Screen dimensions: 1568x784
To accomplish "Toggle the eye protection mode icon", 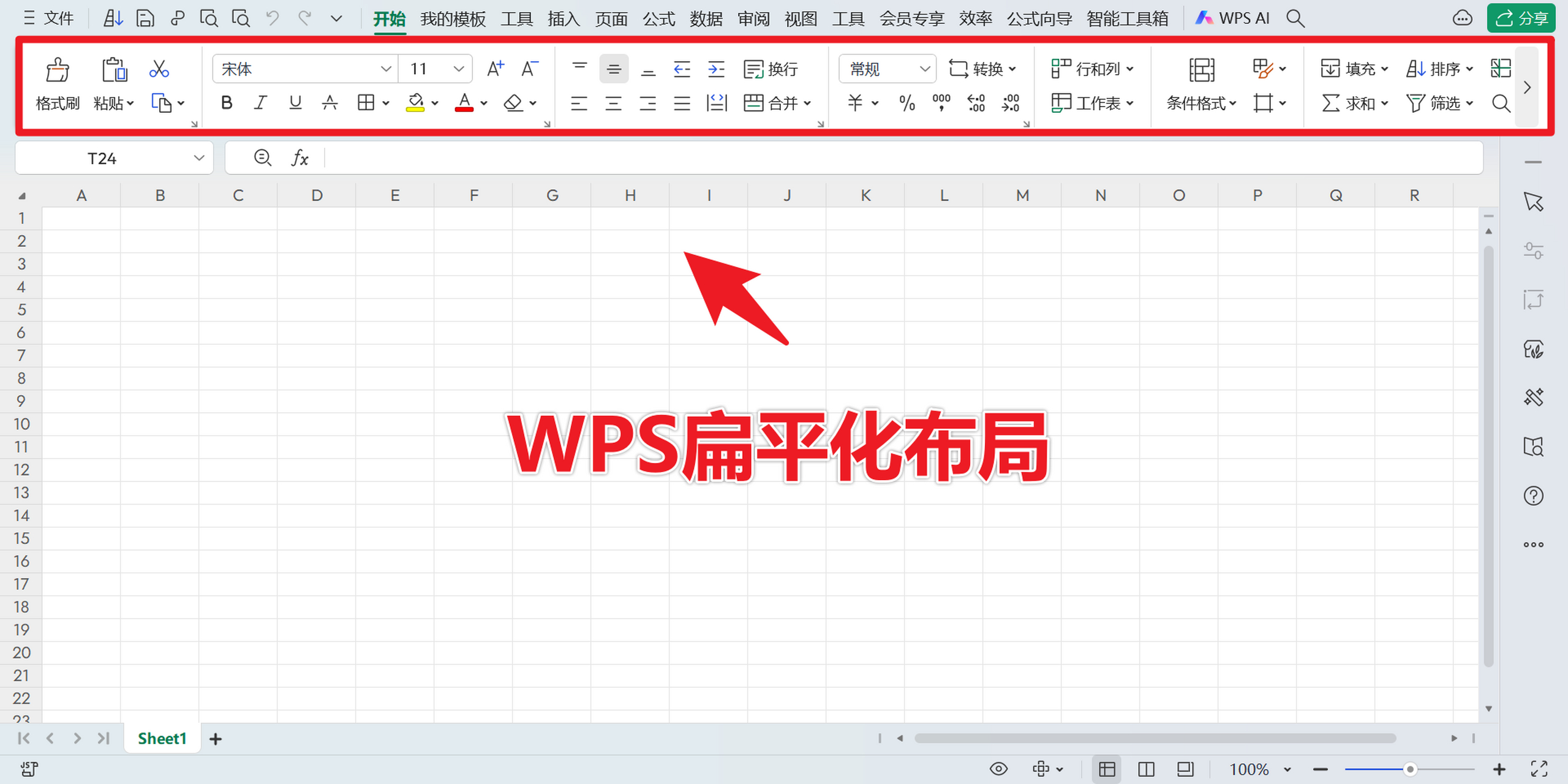I will (998, 769).
